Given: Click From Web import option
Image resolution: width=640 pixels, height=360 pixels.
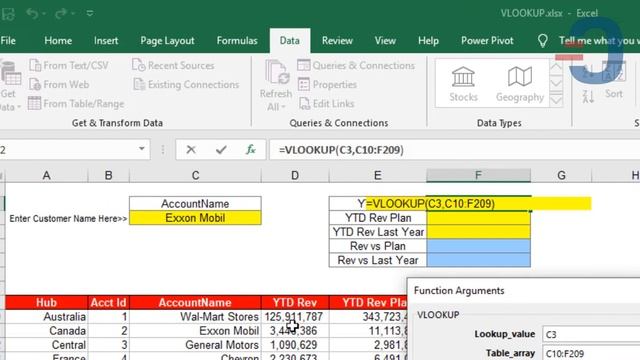Looking at the screenshot, I should [59, 84].
